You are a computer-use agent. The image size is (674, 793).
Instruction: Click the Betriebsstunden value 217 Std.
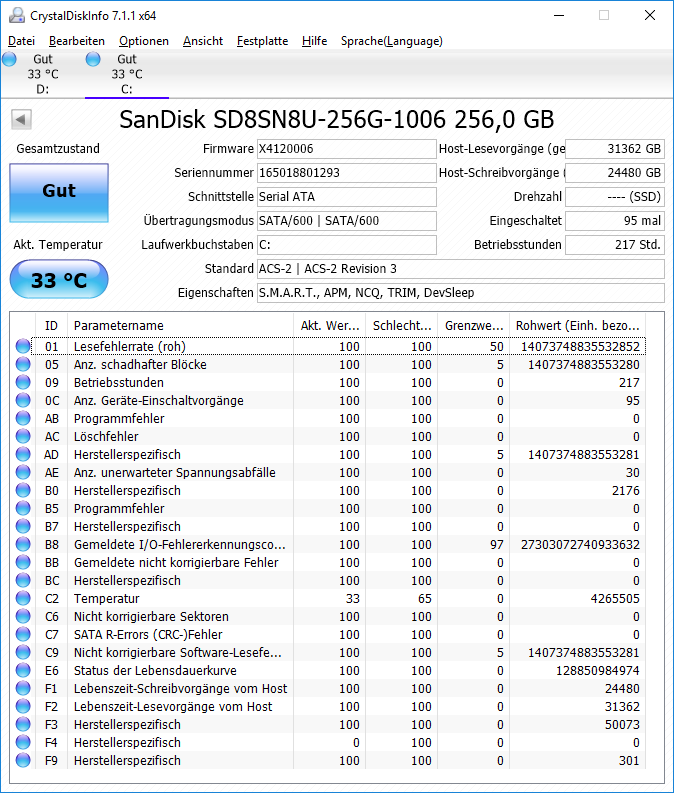click(615, 245)
